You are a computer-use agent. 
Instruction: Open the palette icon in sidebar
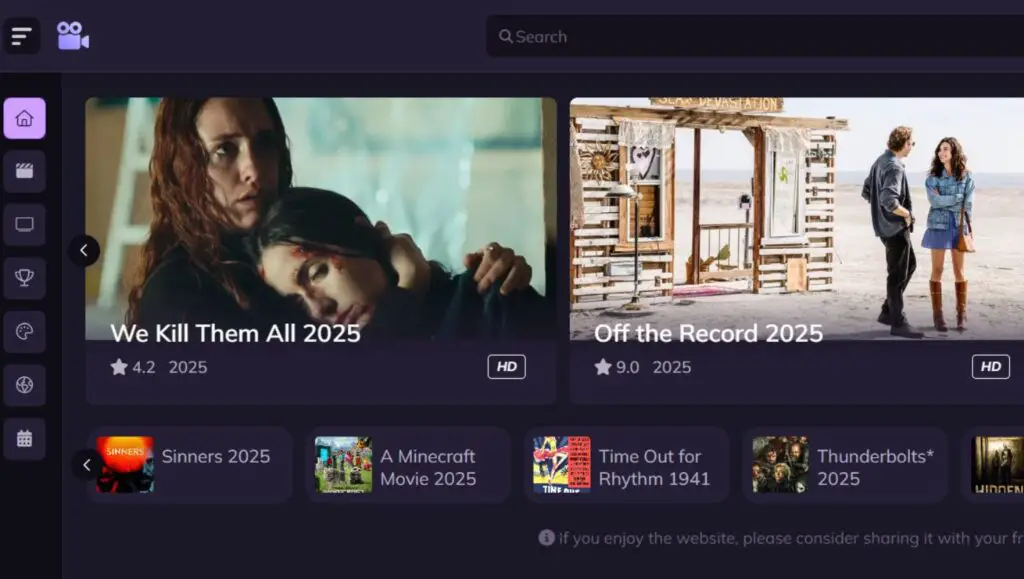tap(24, 332)
